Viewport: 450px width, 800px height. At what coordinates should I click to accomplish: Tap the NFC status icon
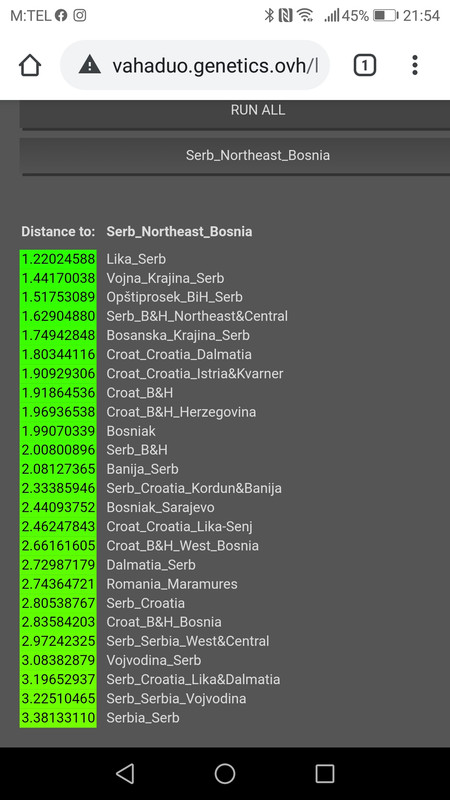[286, 16]
